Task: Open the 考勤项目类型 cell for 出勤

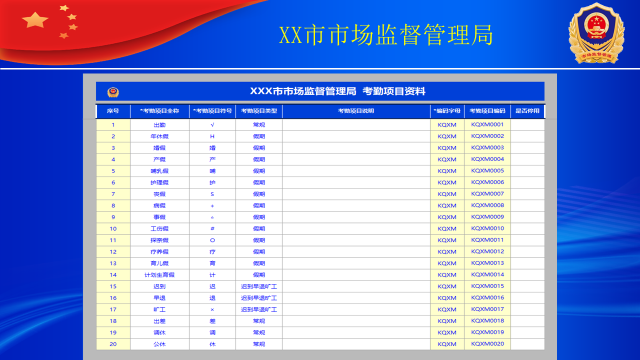Action: [259, 125]
